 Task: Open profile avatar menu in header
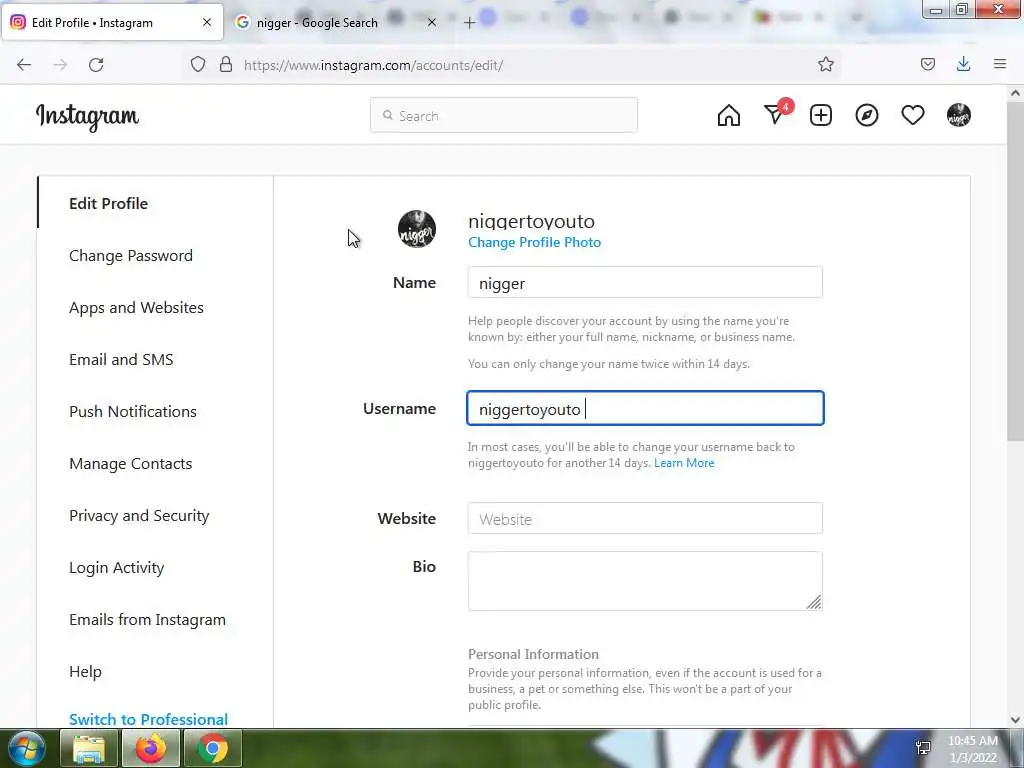point(959,116)
